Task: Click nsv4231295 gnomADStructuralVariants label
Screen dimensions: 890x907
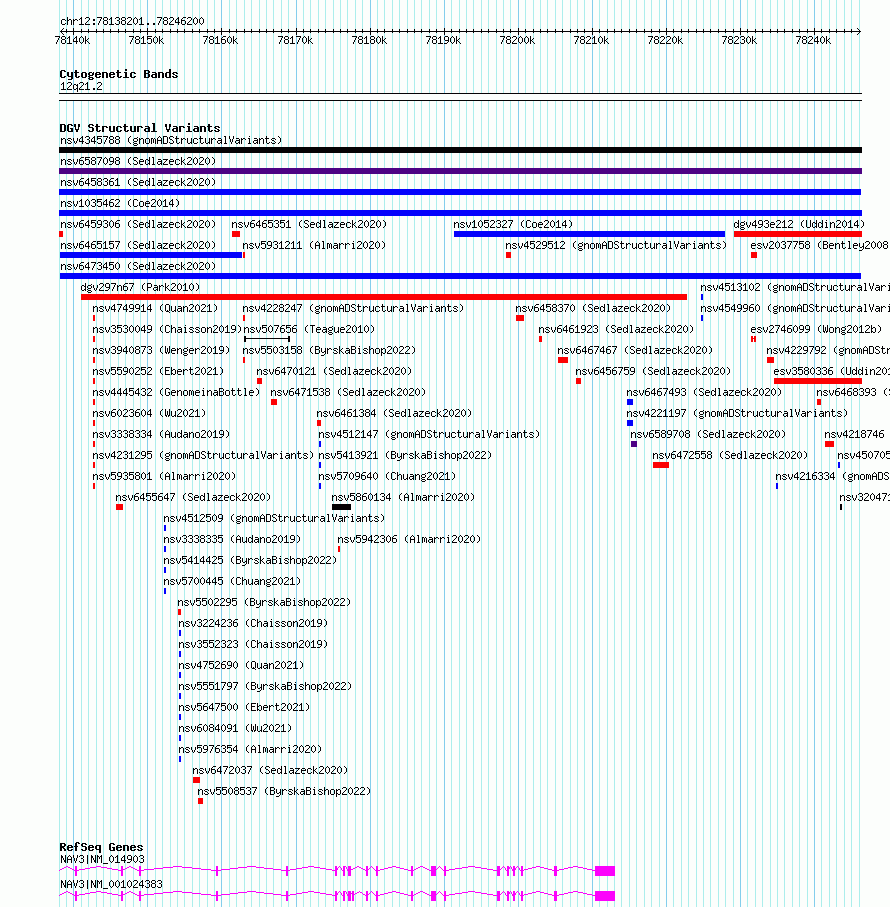Action: coord(204,456)
